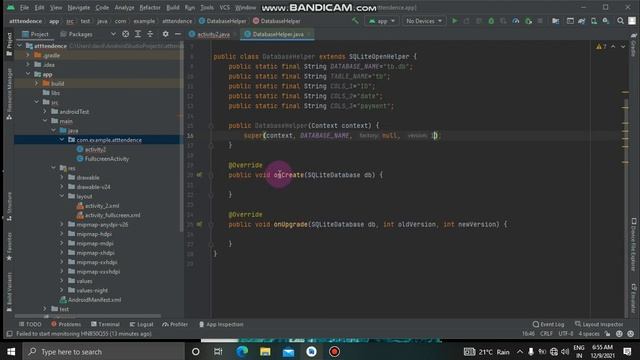Click onCreate override gutter icon
The width and height of the screenshot is (640, 360).
(199, 175)
